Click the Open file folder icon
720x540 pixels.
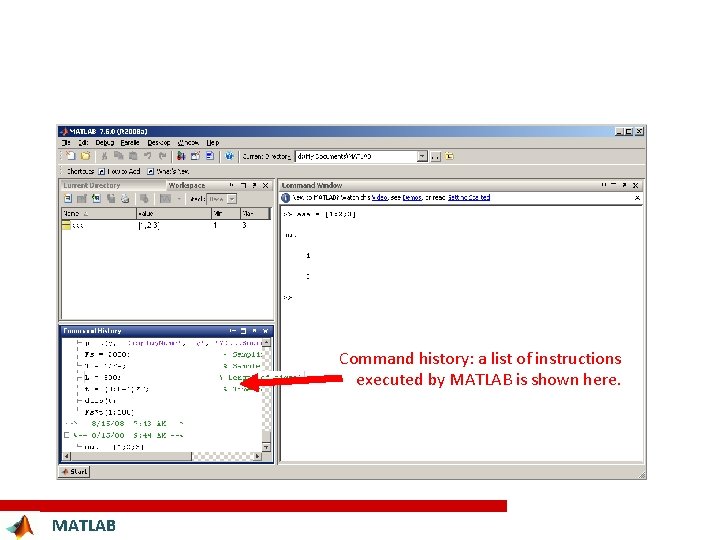coord(85,156)
